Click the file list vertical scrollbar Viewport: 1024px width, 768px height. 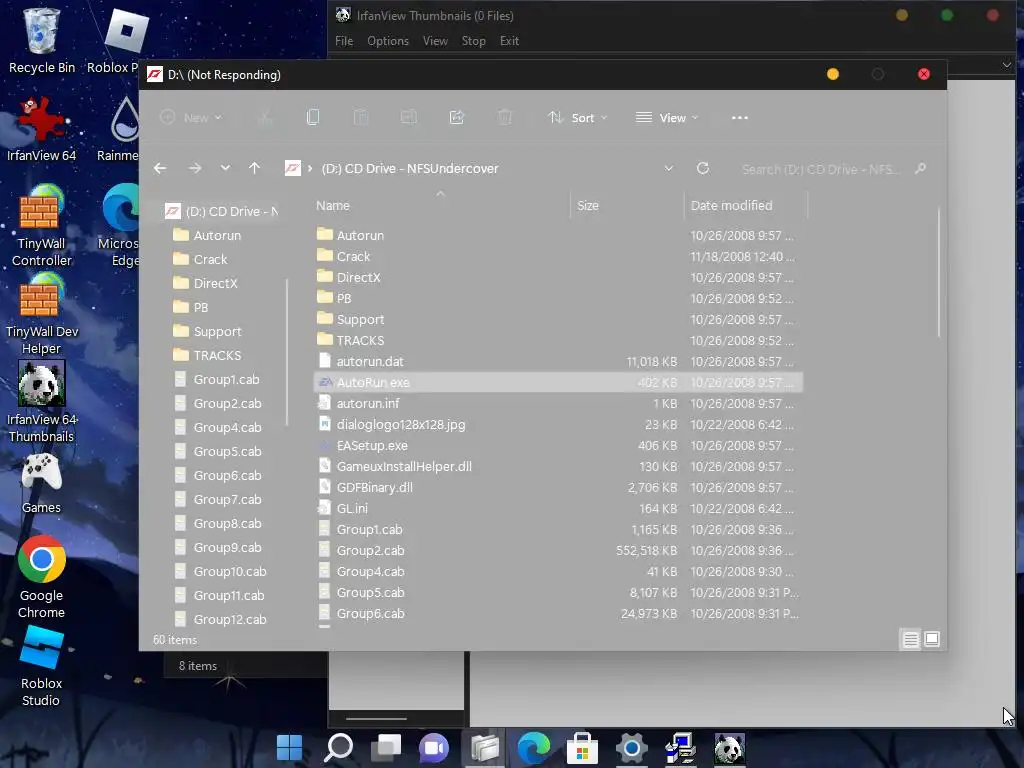coord(939,272)
